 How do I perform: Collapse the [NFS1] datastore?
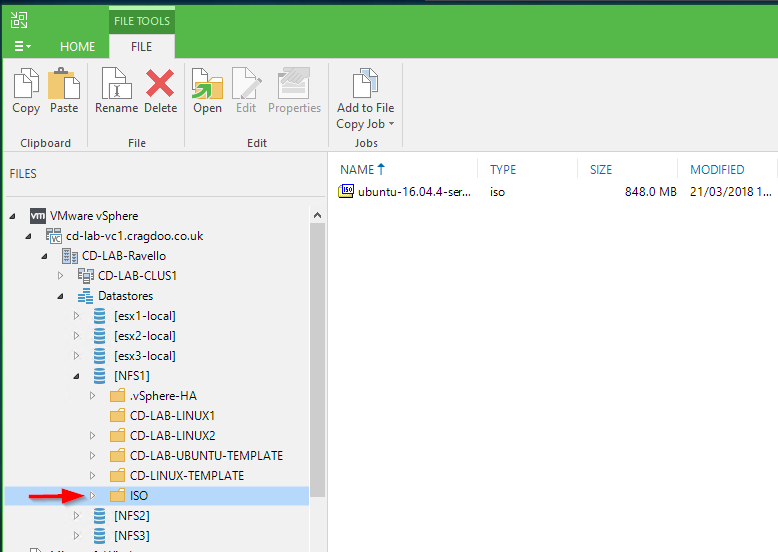pos(76,376)
